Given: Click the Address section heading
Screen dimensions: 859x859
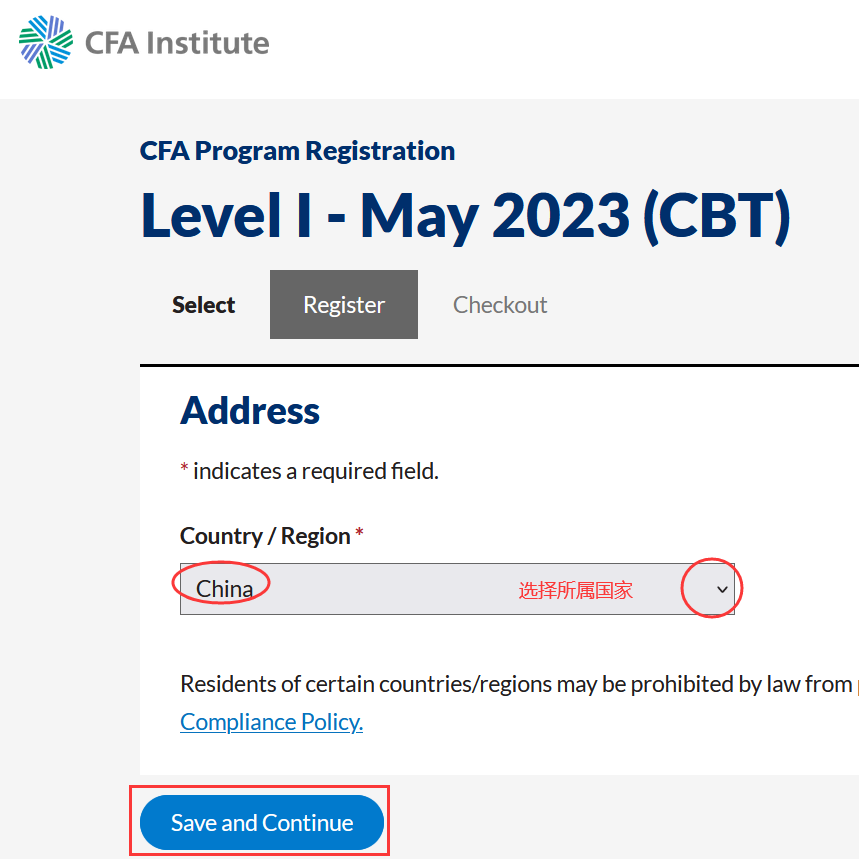Looking at the screenshot, I should tap(250, 410).
